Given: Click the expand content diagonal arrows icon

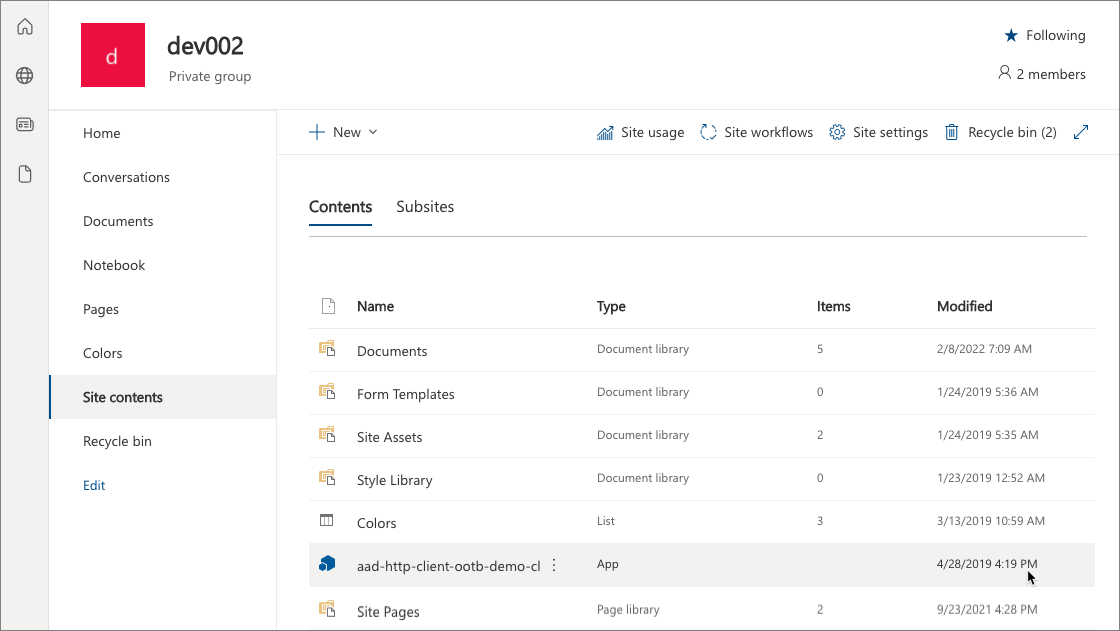Looking at the screenshot, I should (1081, 132).
